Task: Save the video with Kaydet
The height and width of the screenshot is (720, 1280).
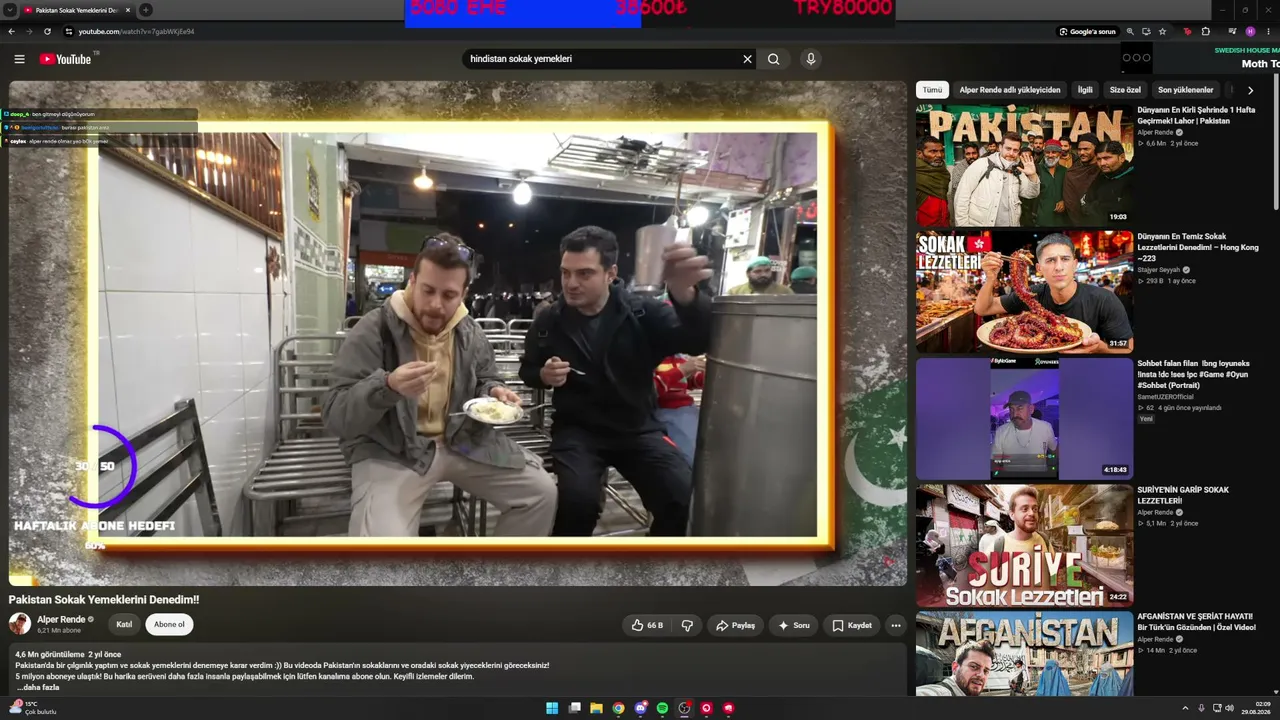Action: (x=852, y=626)
